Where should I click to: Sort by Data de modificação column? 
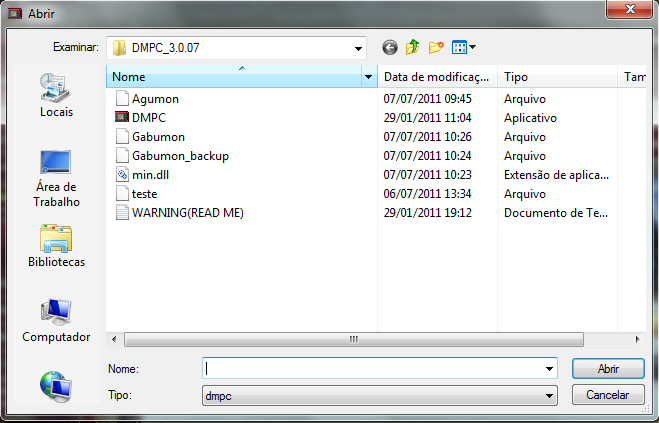point(437,76)
